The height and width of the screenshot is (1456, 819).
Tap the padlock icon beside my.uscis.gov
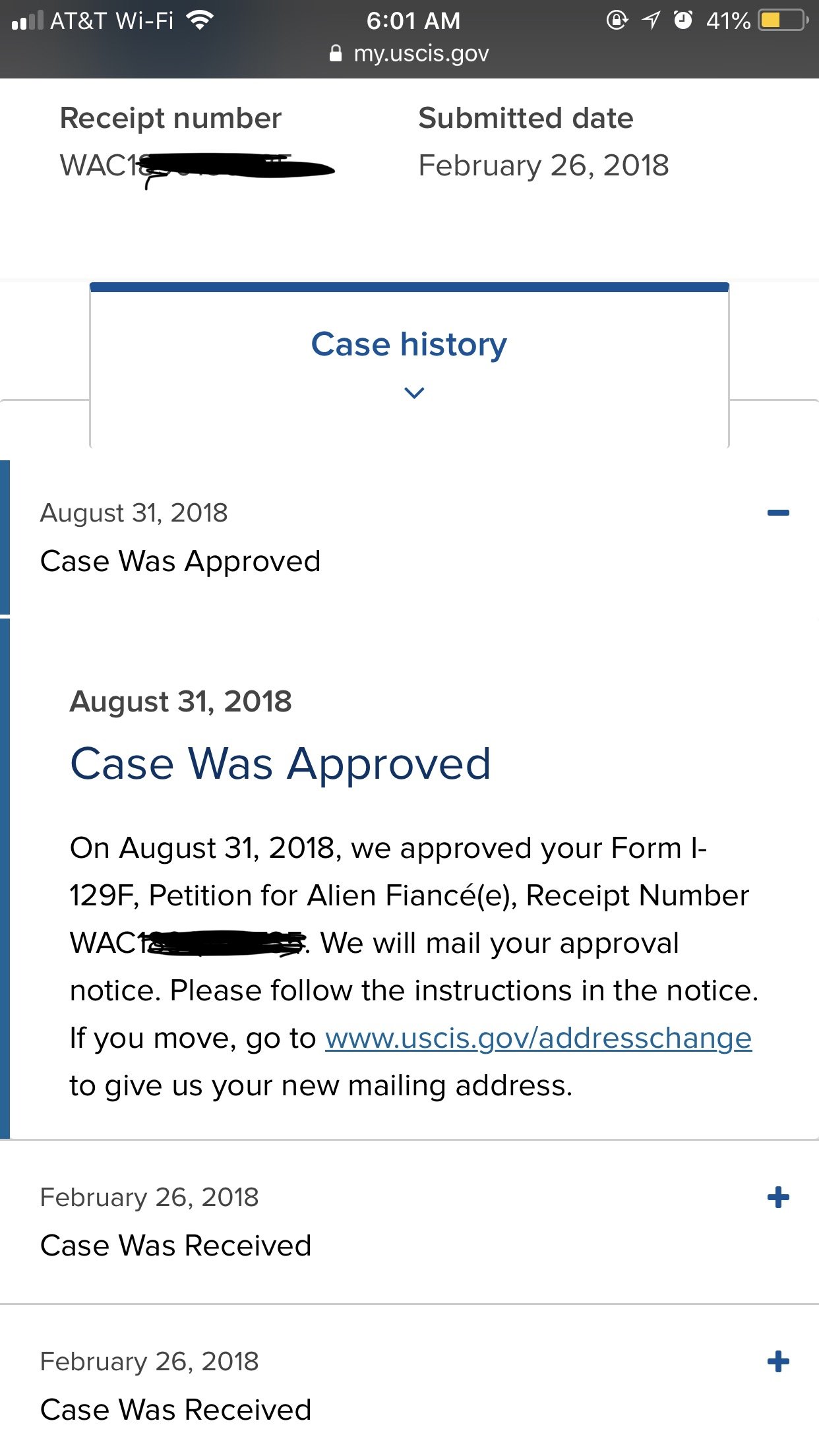click(336, 53)
